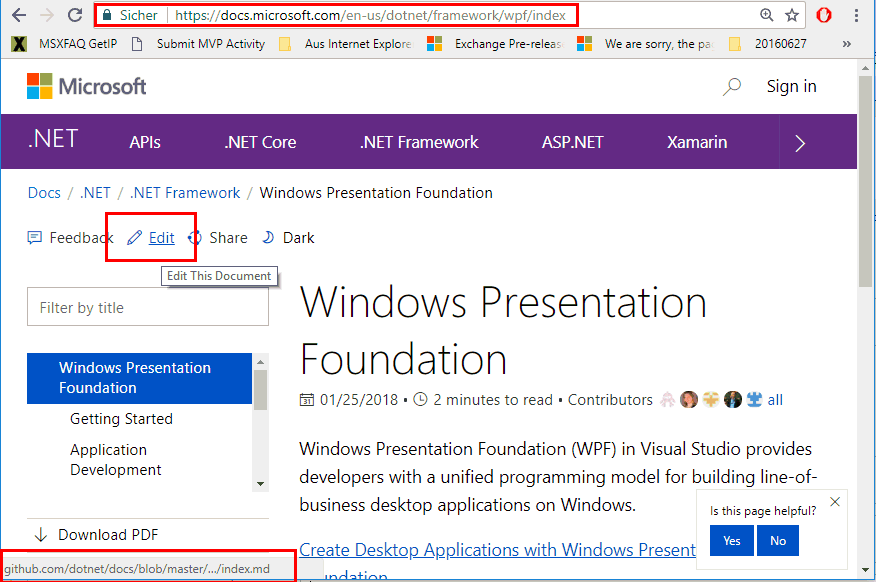The image size is (876, 582).
Task: Click the sidebar scroll up arrow
Action: coord(260,362)
